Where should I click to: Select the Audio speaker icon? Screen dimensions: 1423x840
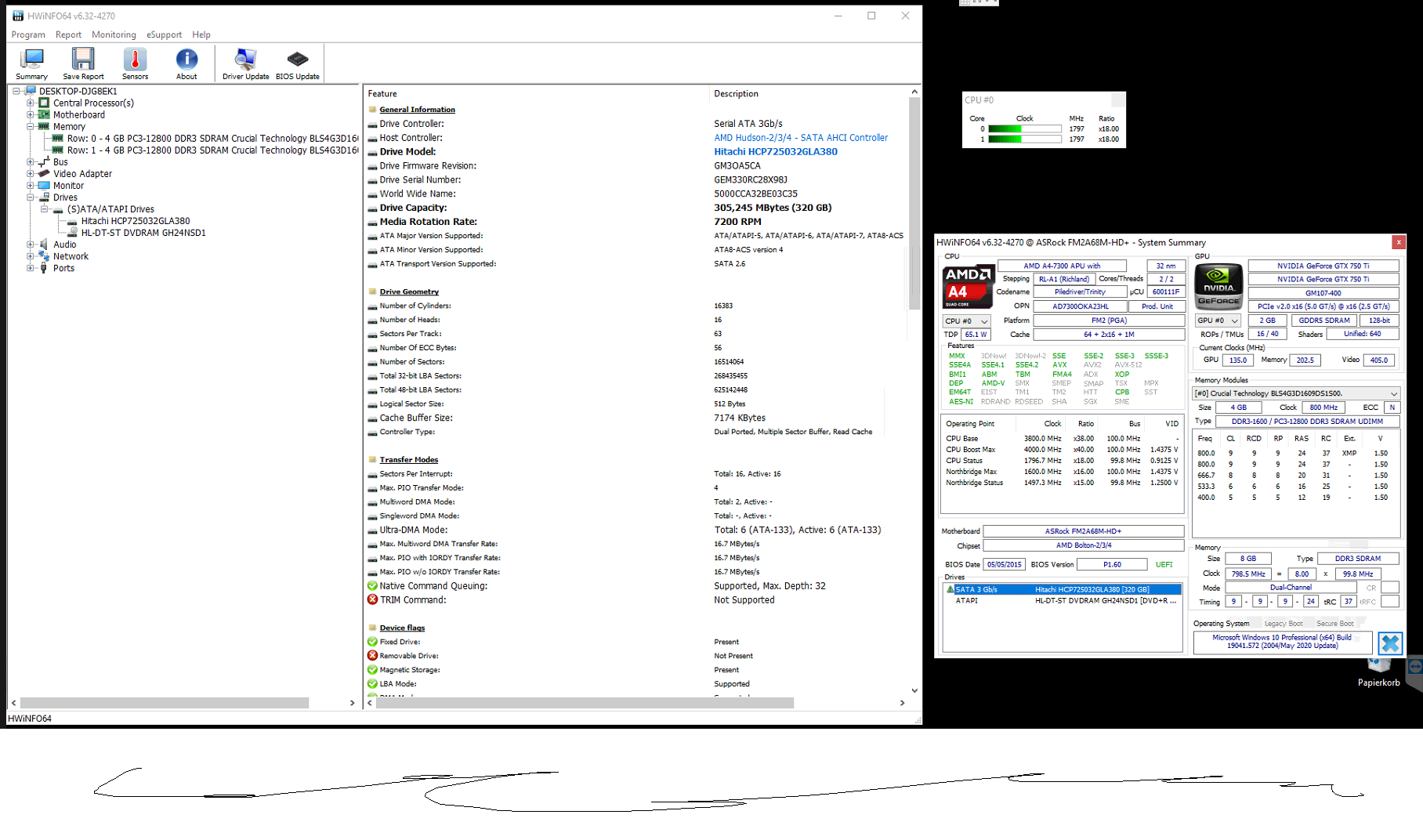(x=45, y=244)
